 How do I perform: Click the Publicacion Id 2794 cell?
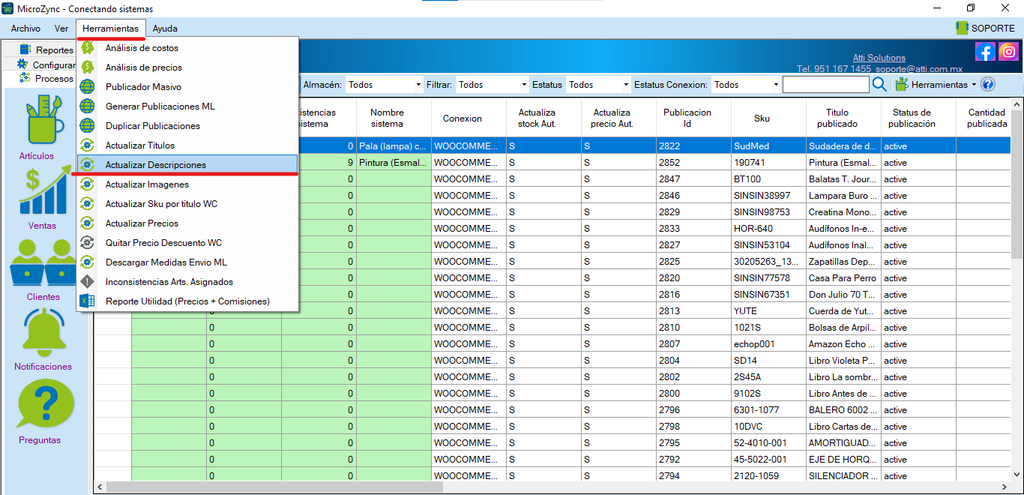[x=694, y=476]
